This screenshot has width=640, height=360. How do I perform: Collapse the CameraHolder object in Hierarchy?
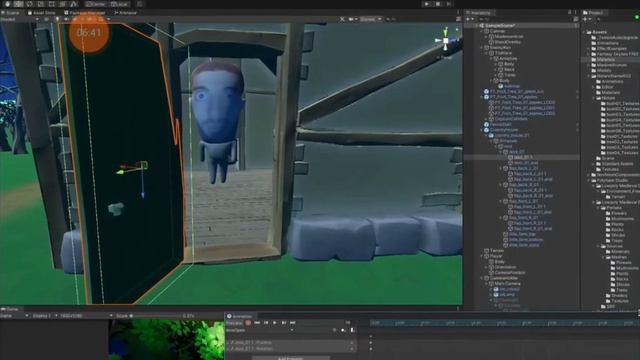click(x=482, y=278)
